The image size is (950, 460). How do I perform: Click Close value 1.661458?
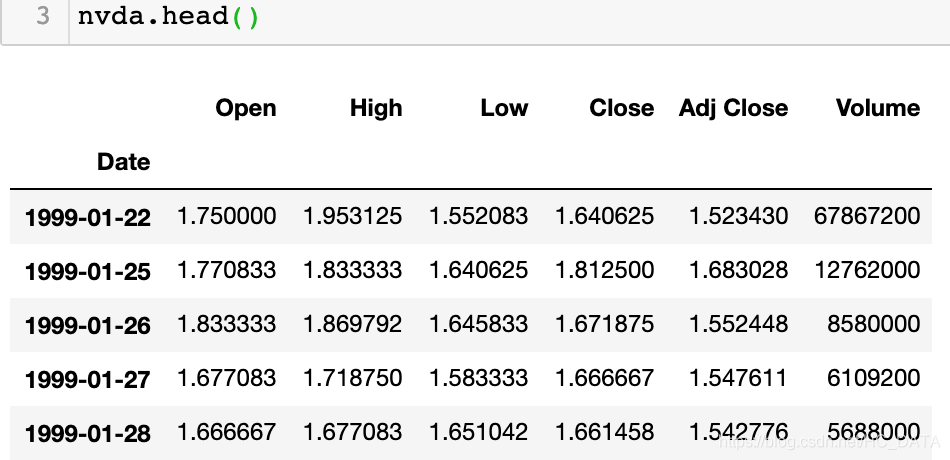click(x=605, y=432)
